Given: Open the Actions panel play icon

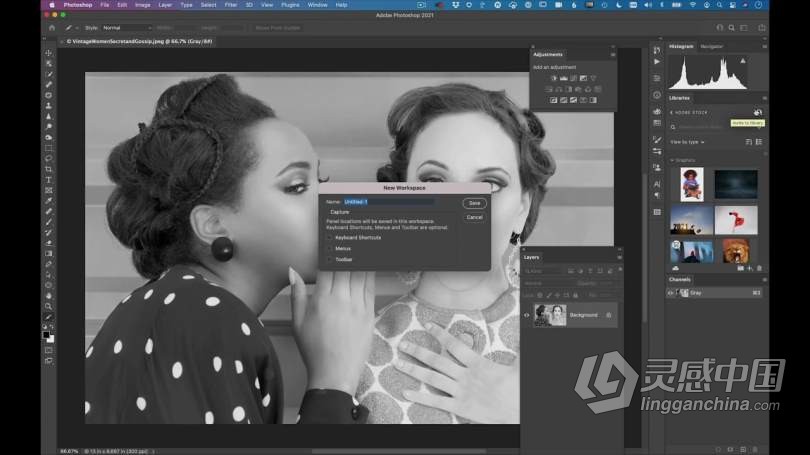Looking at the screenshot, I should [657, 61].
